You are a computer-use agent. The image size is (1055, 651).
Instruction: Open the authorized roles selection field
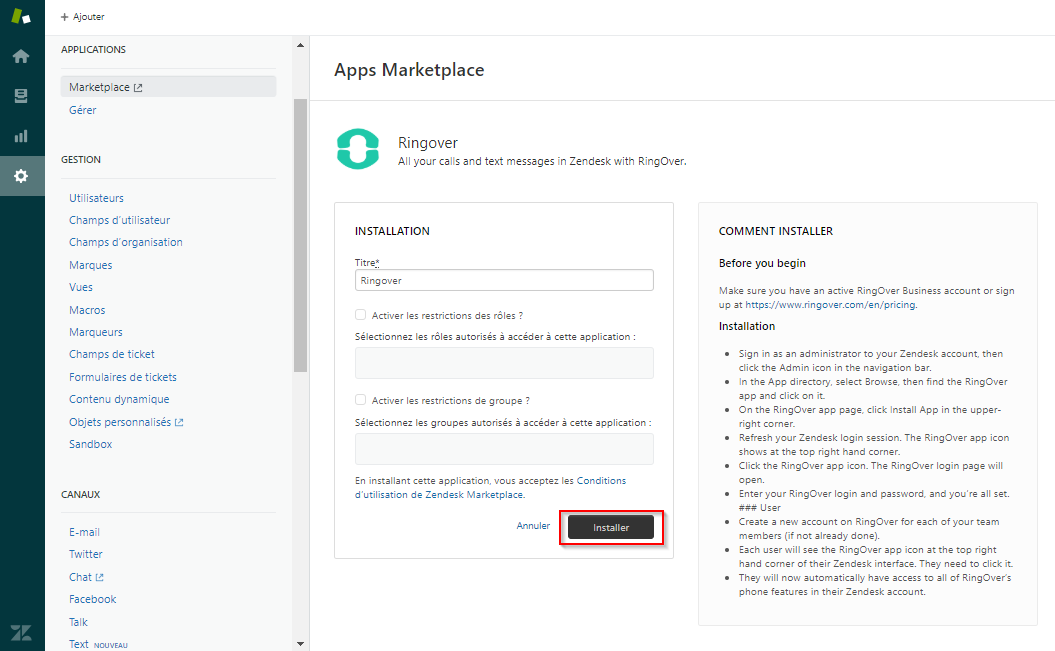(504, 363)
